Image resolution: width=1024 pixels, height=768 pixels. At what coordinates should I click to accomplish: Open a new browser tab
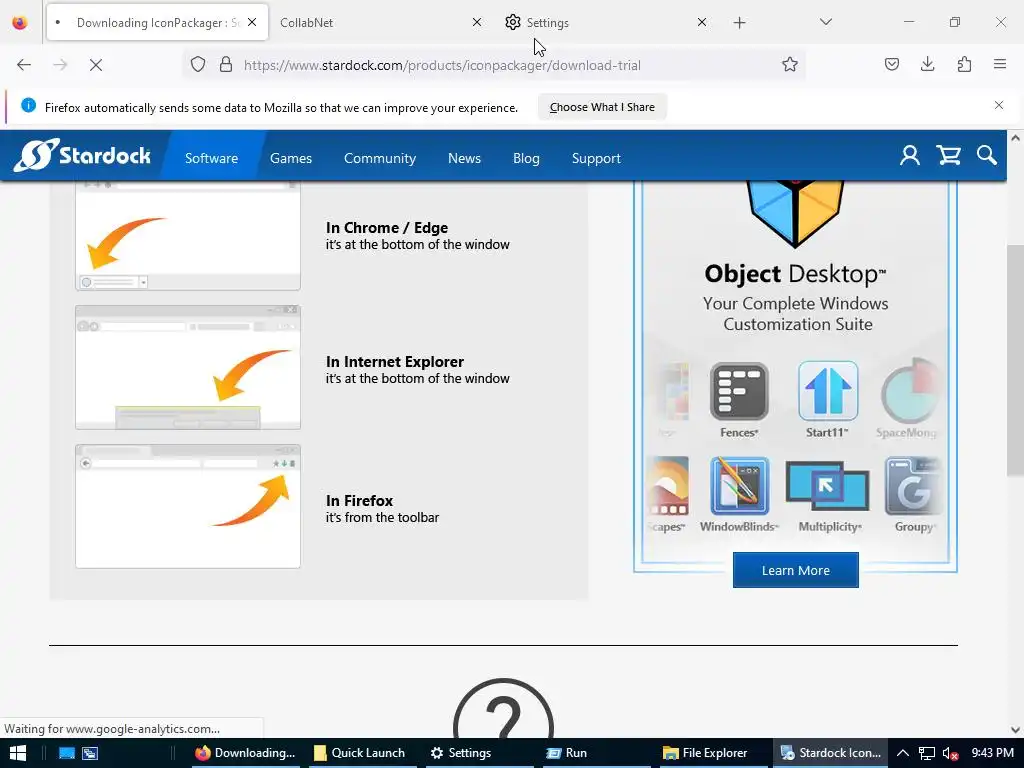coord(739,23)
